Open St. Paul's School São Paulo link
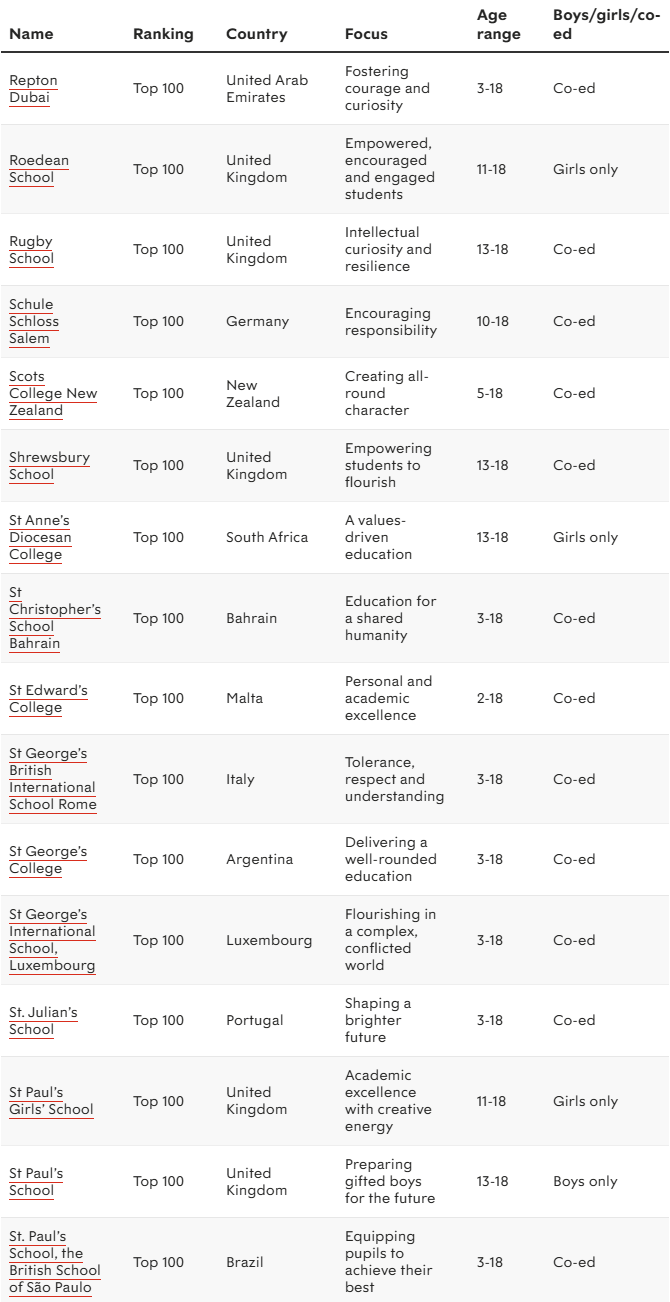 (x=54, y=1262)
